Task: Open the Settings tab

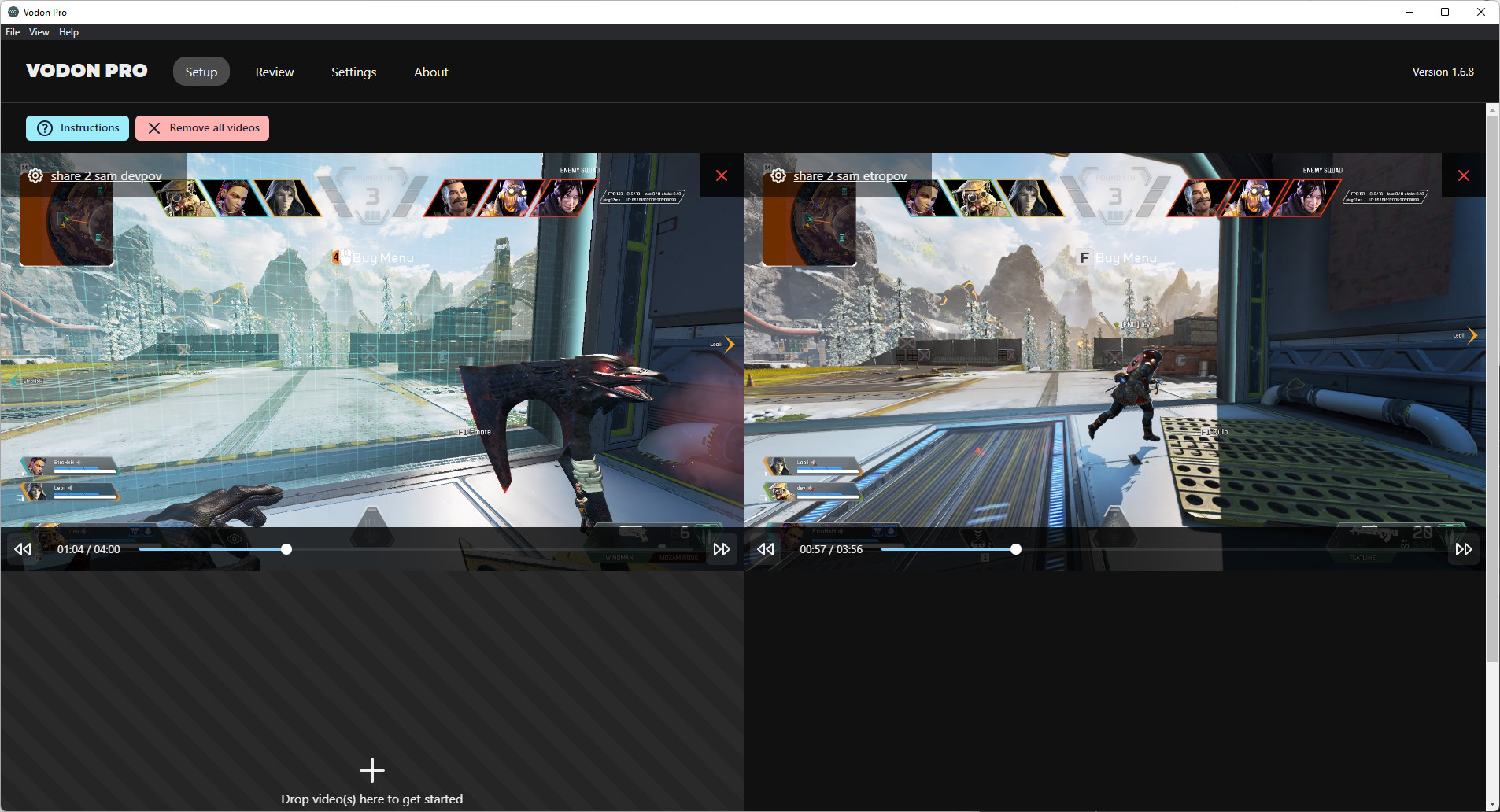Action: click(353, 72)
